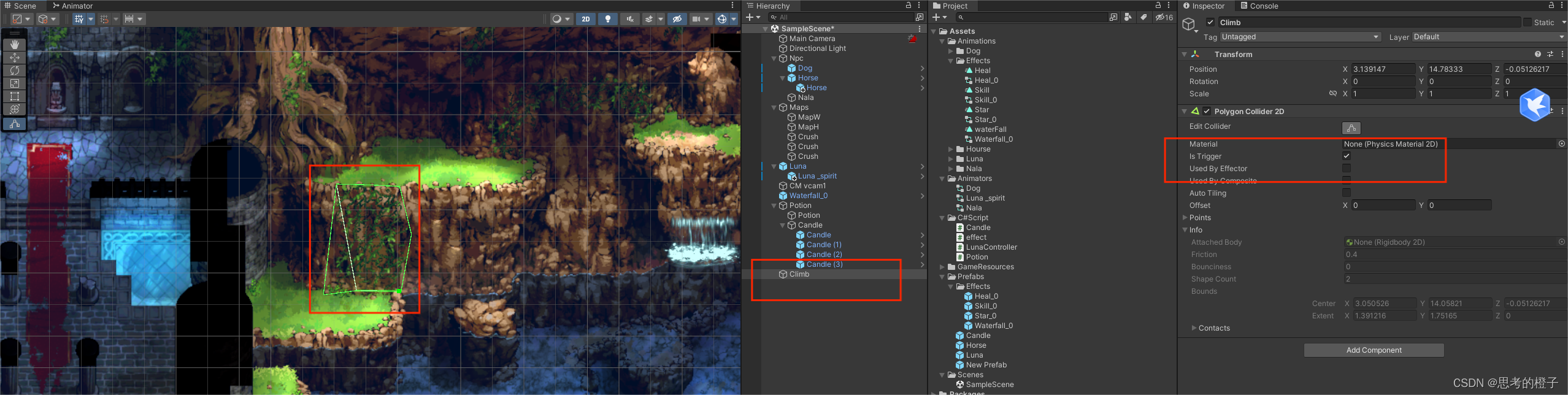The height and width of the screenshot is (395, 1568).
Task: Open the Dog prefab arrow in Hierarchy
Action: 922,68
